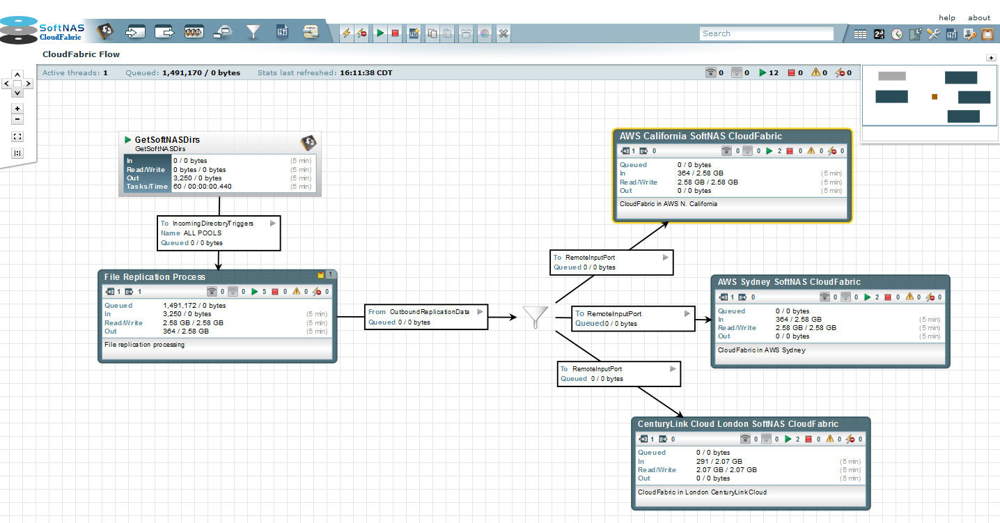
Task: Select the OutboundReplicationData connection label
Action: point(426,316)
